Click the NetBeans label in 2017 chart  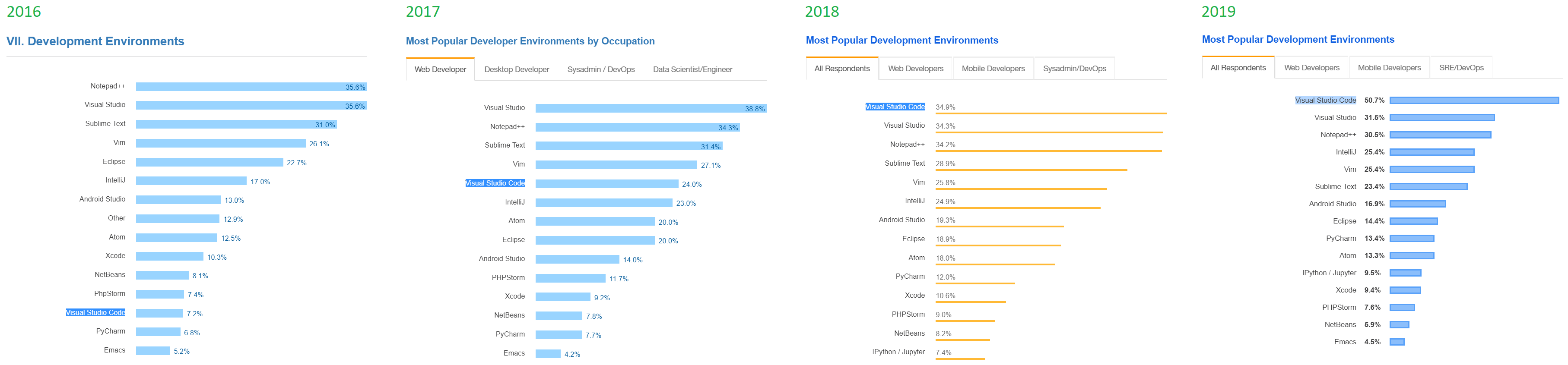pos(509,315)
